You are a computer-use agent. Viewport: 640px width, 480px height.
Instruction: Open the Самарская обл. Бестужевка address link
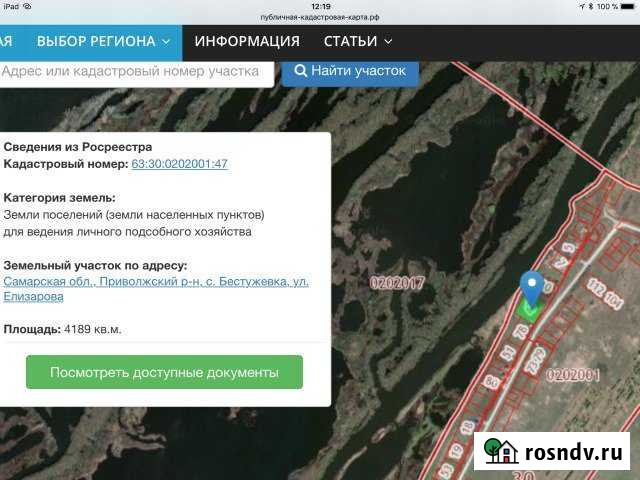click(x=156, y=289)
